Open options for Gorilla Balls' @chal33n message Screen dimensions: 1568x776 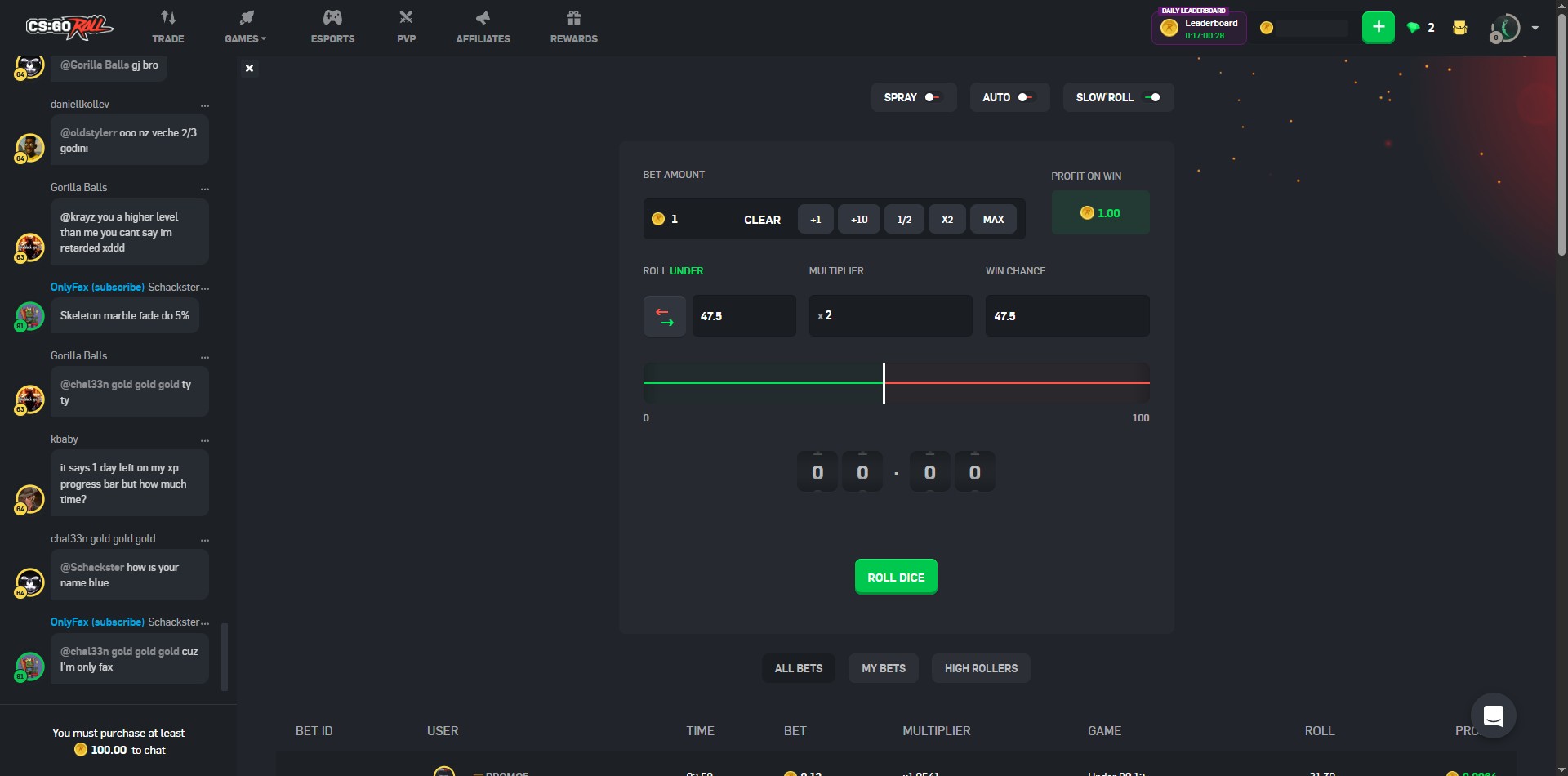tap(205, 357)
